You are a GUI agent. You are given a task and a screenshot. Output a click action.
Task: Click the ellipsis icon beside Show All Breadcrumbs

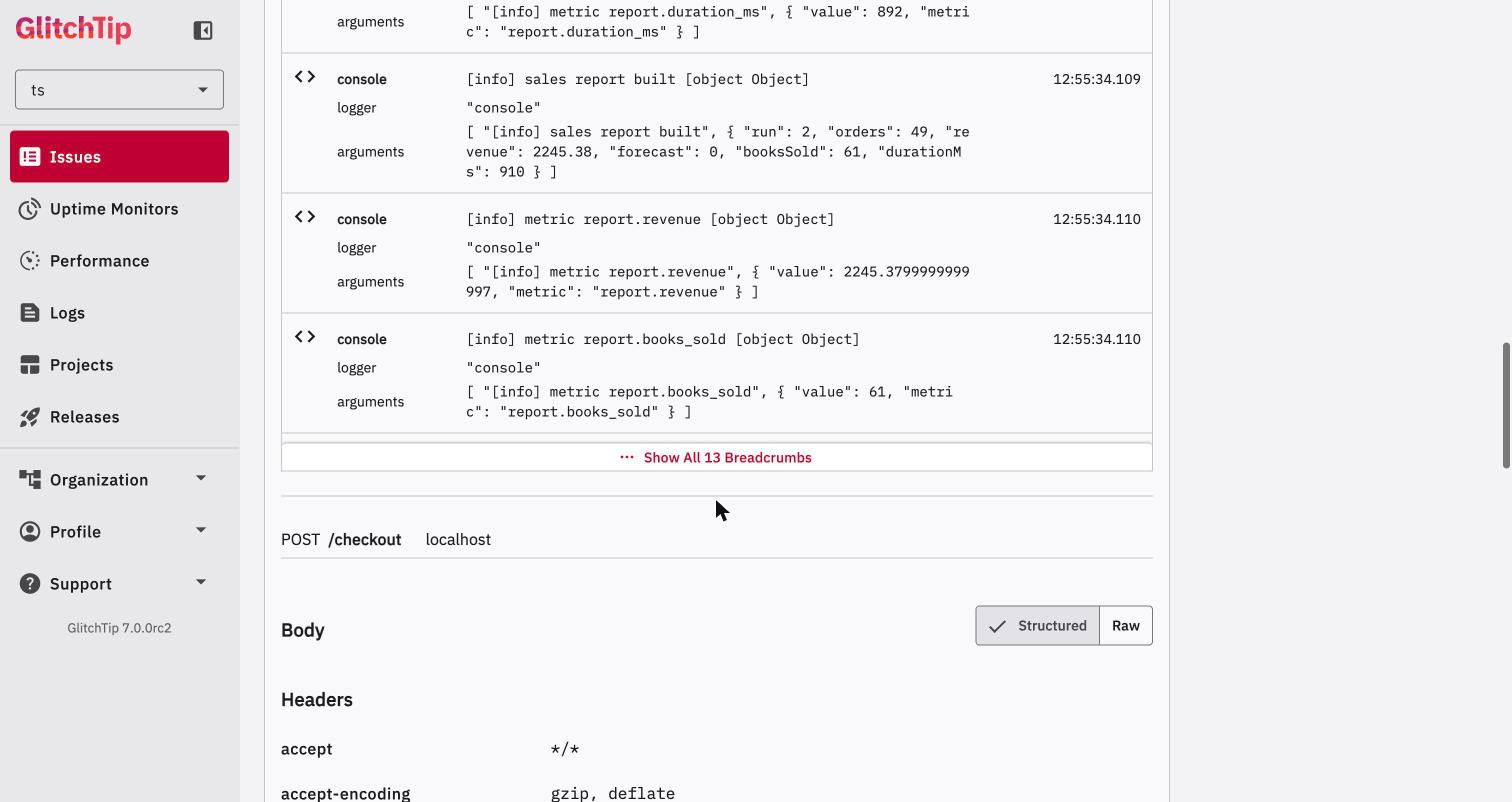pyautogui.click(x=627, y=457)
